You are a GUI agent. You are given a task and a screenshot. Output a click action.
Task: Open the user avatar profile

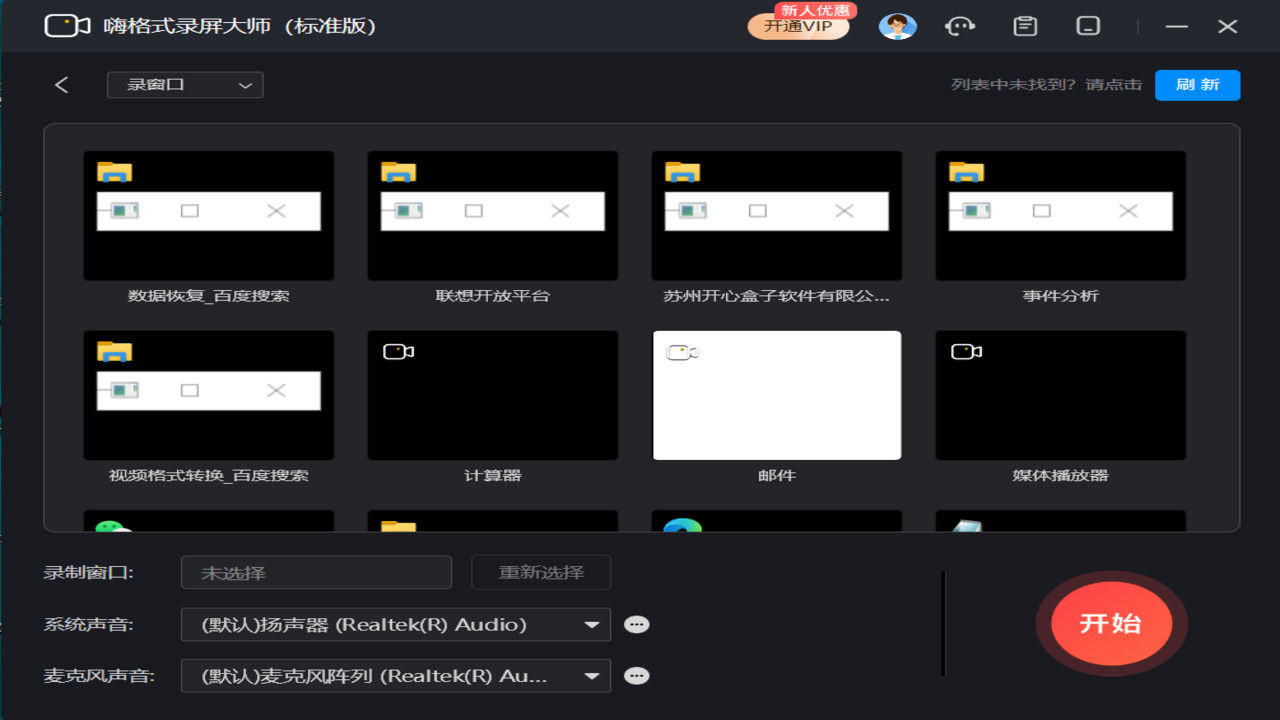(897, 27)
